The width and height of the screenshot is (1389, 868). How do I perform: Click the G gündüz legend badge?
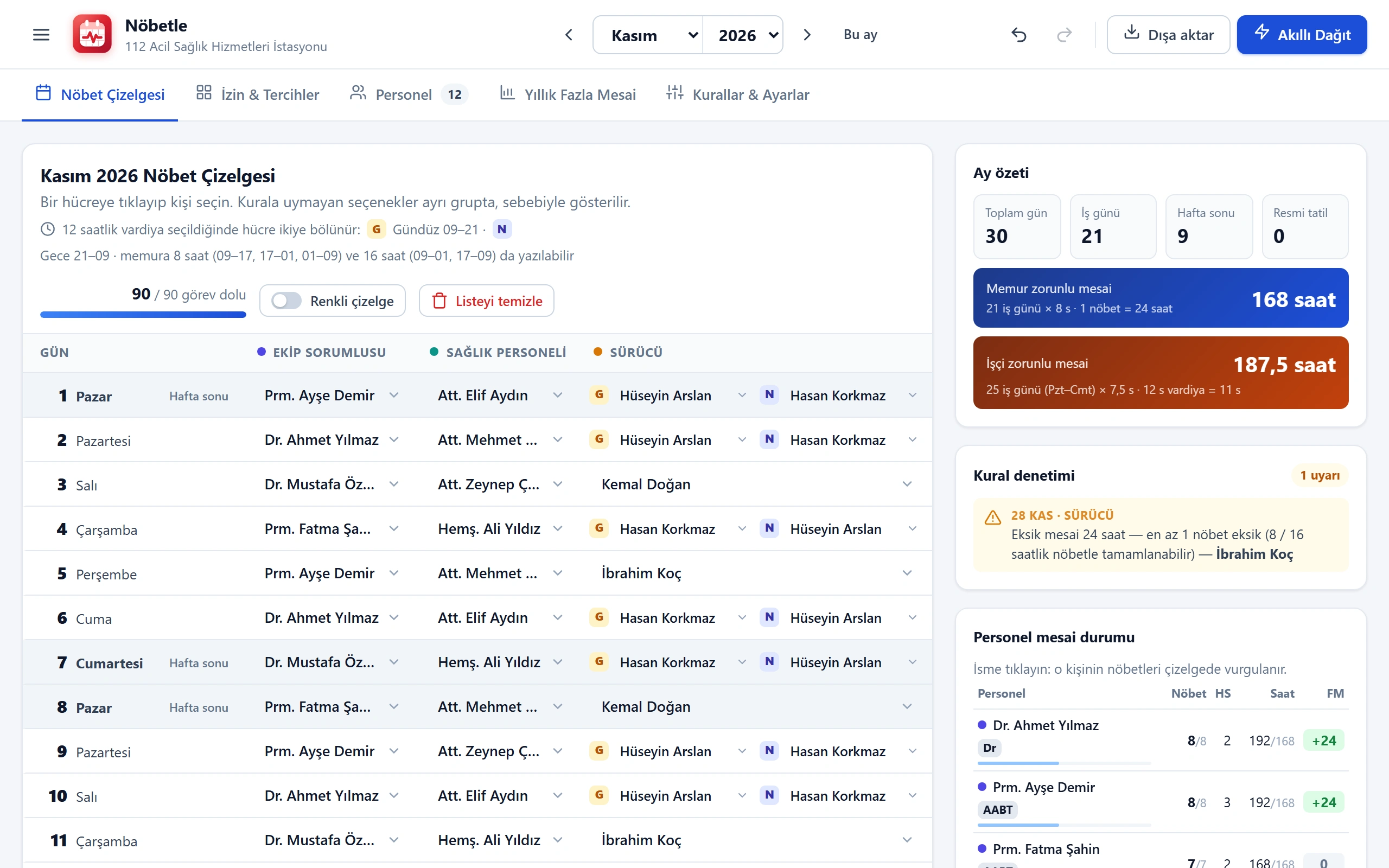tap(376, 229)
